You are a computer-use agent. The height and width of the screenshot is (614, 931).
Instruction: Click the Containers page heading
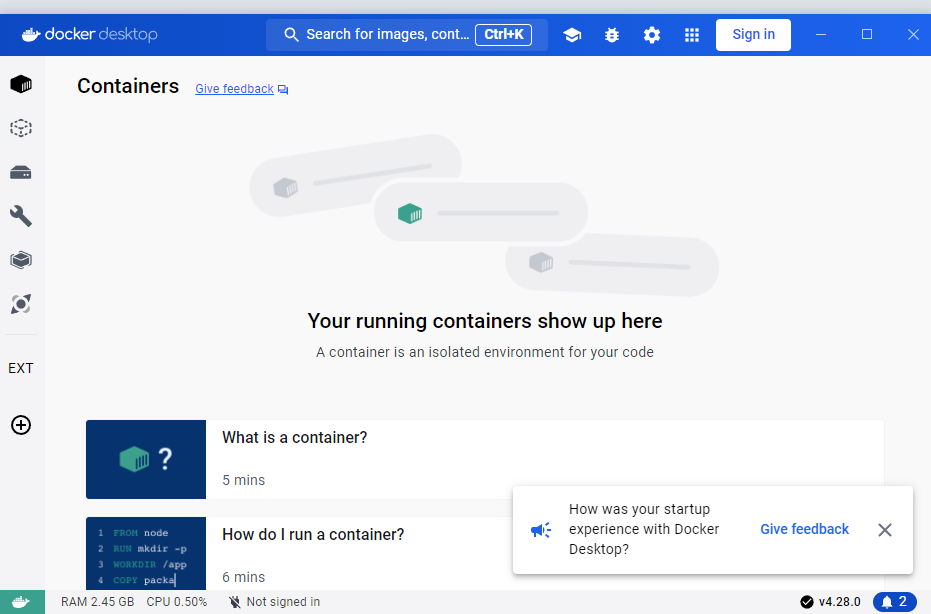pyautogui.click(x=128, y=86)
